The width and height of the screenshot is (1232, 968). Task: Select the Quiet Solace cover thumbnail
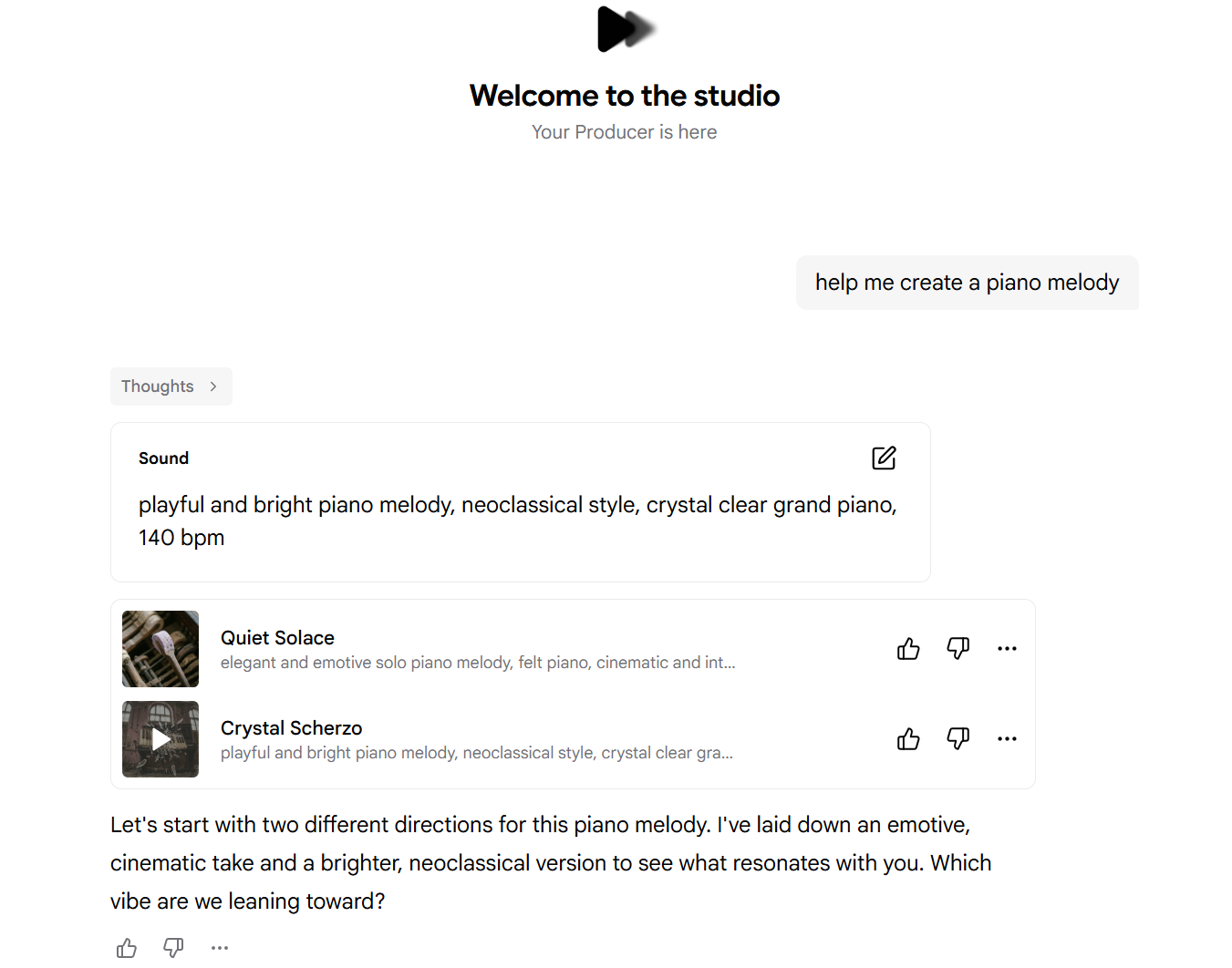(160, 649)
